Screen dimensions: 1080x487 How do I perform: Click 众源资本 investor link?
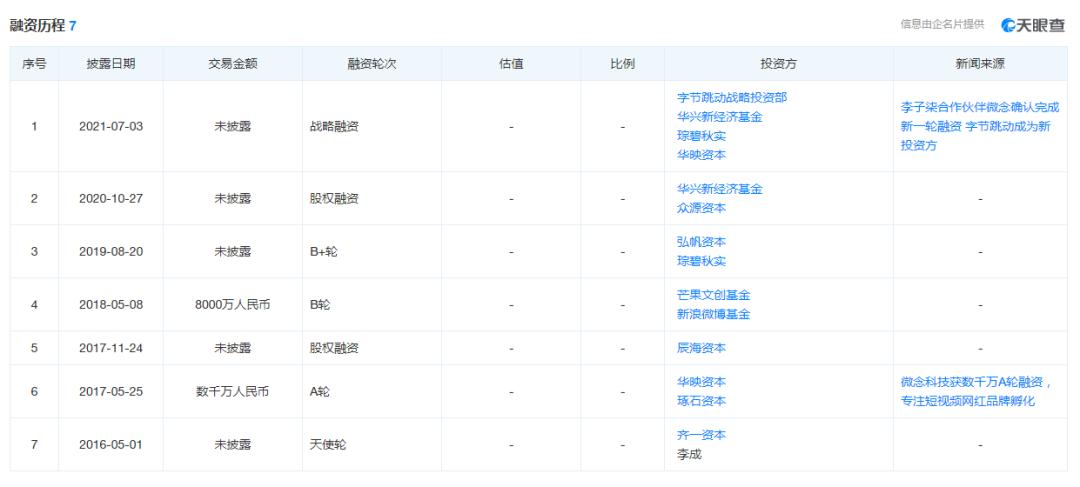pos(701,208)
